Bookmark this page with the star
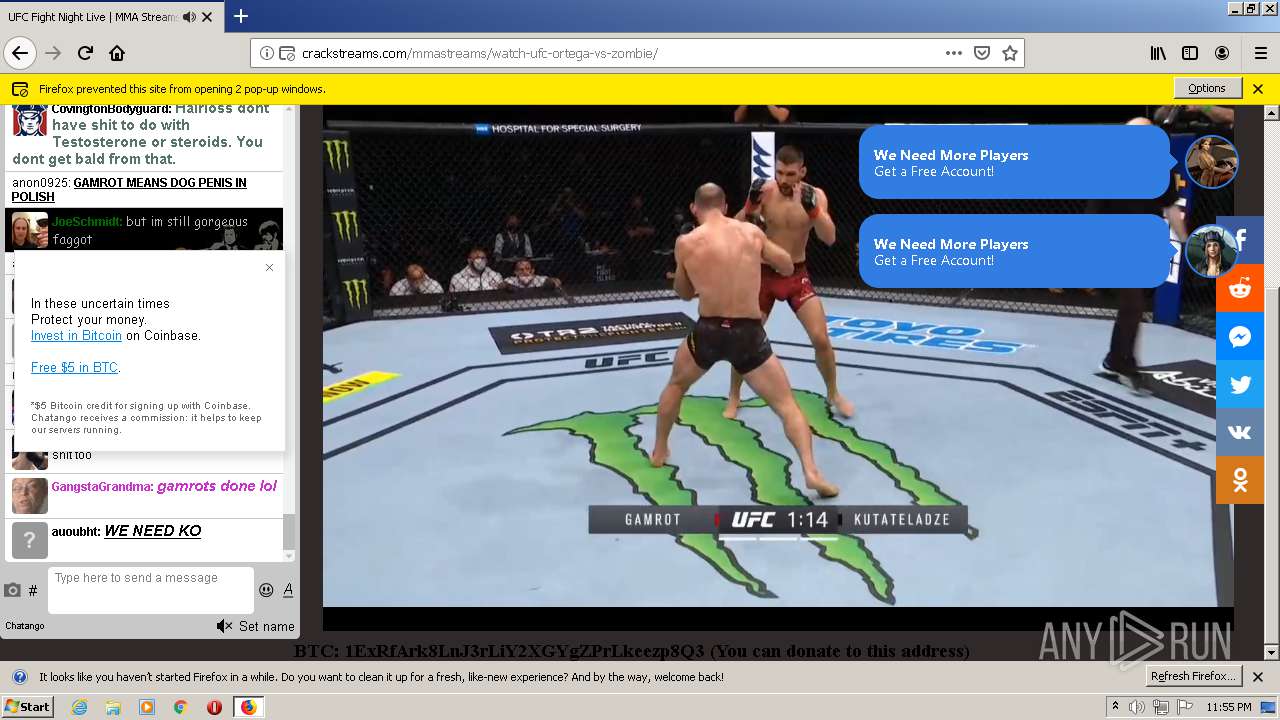 1010,53
